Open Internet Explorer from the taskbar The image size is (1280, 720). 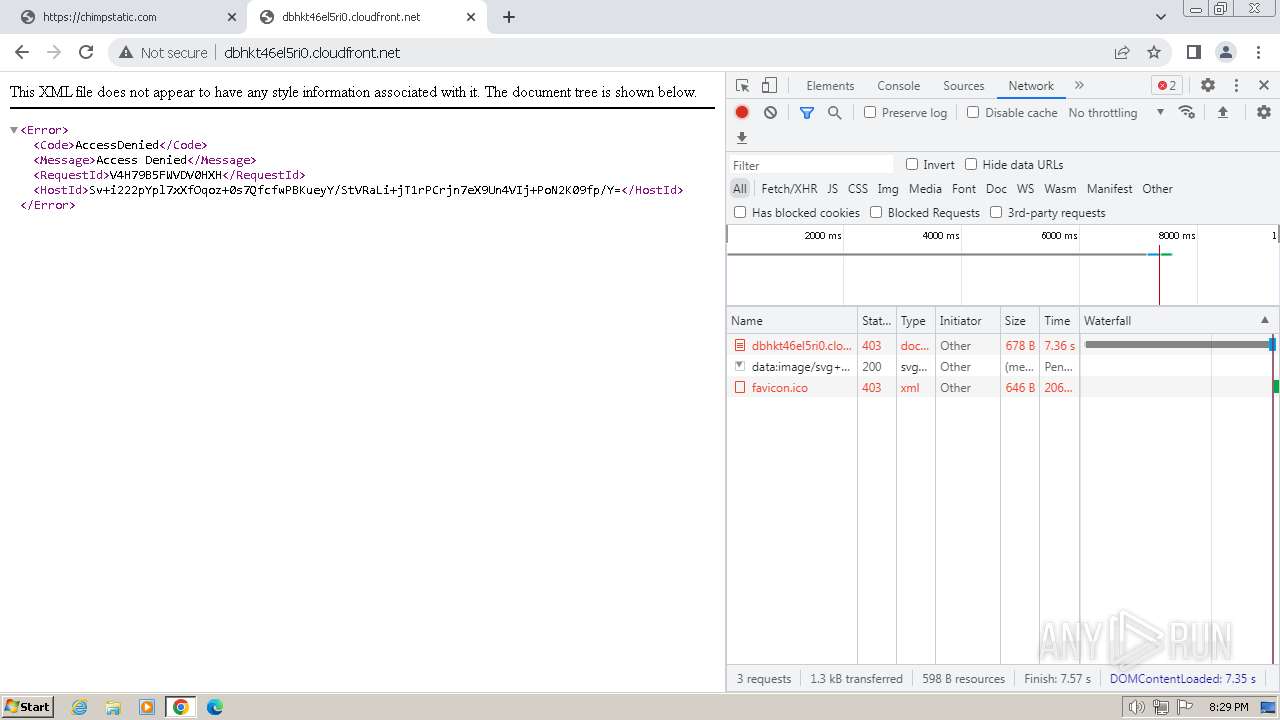pos(79,707)
